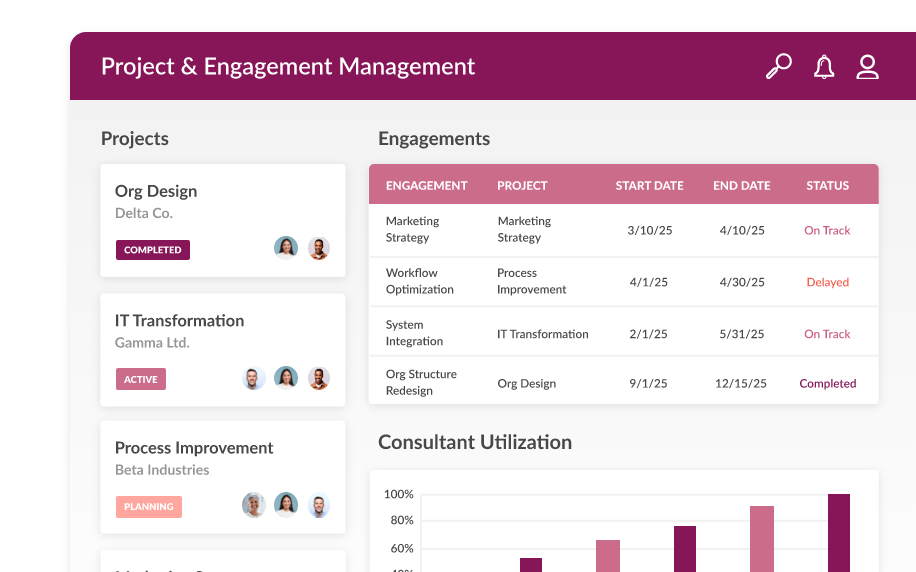Click start date 9/1/25
This screenshot has width=916, height=572.
coord(648,383)
